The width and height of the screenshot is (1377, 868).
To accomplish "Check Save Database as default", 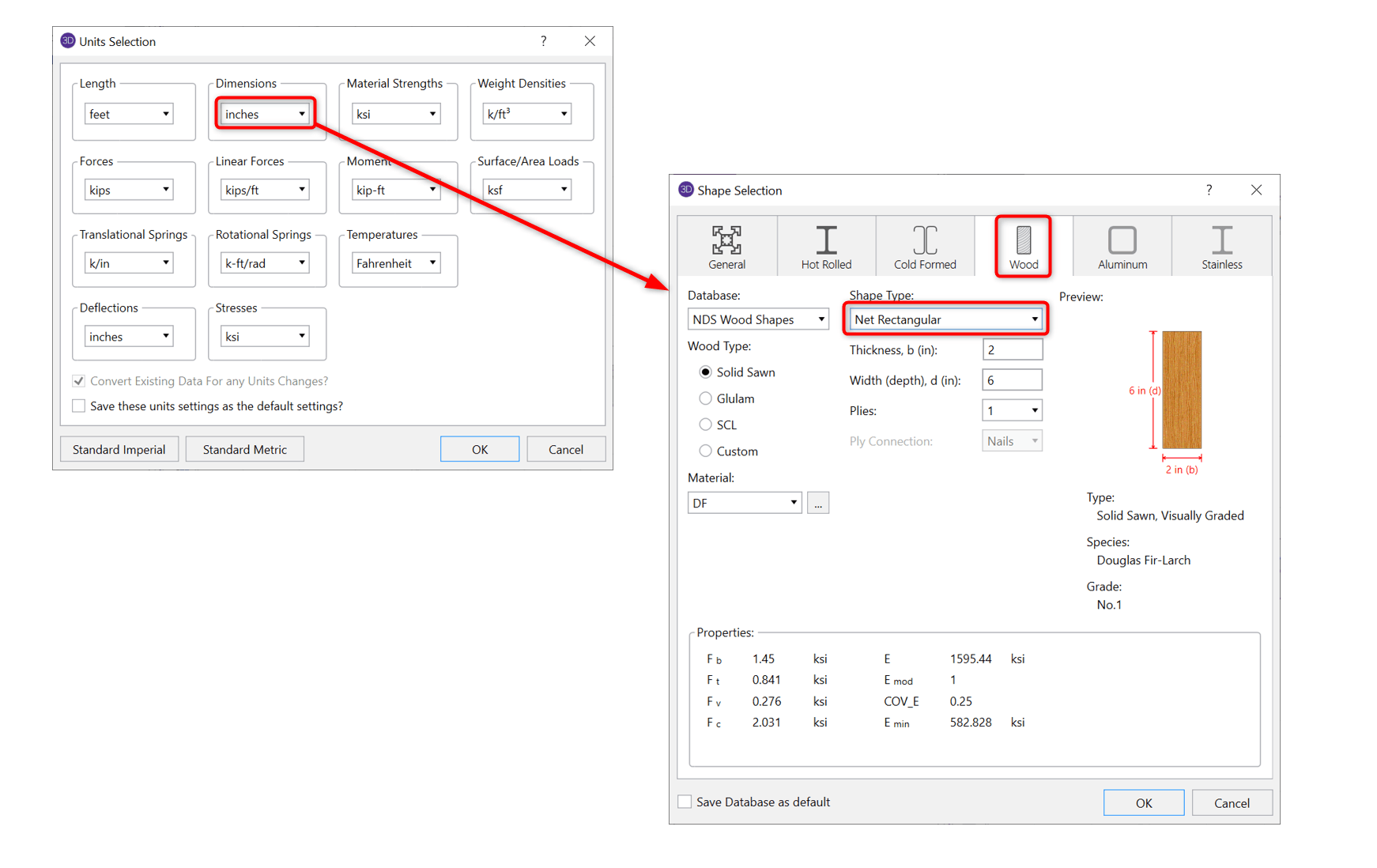I will pos(685,802).
